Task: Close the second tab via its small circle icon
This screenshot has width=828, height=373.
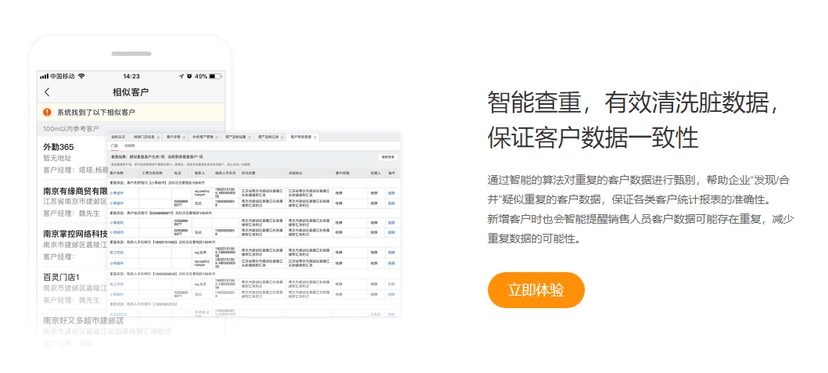Action: [159, 137]
